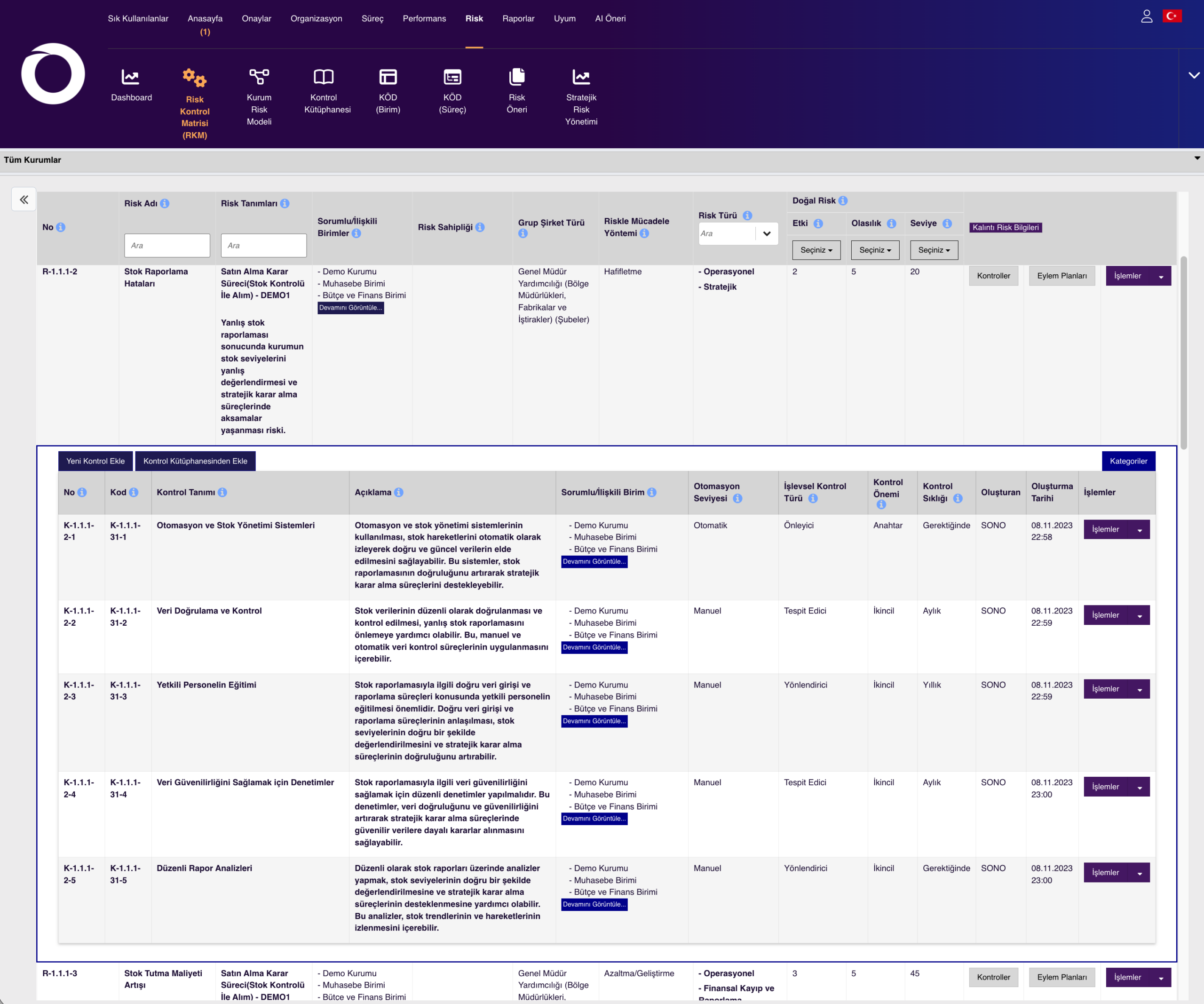Open Kontrol Kütüphanesi book icon

[x=324, y=77]
